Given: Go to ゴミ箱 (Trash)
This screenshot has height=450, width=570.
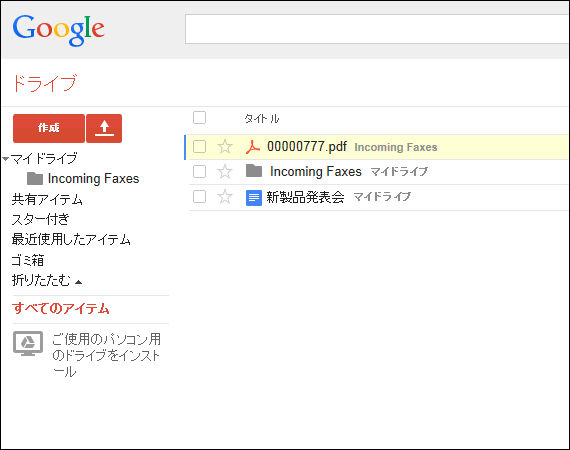Looking at the screenshot, I should (28, 260).
